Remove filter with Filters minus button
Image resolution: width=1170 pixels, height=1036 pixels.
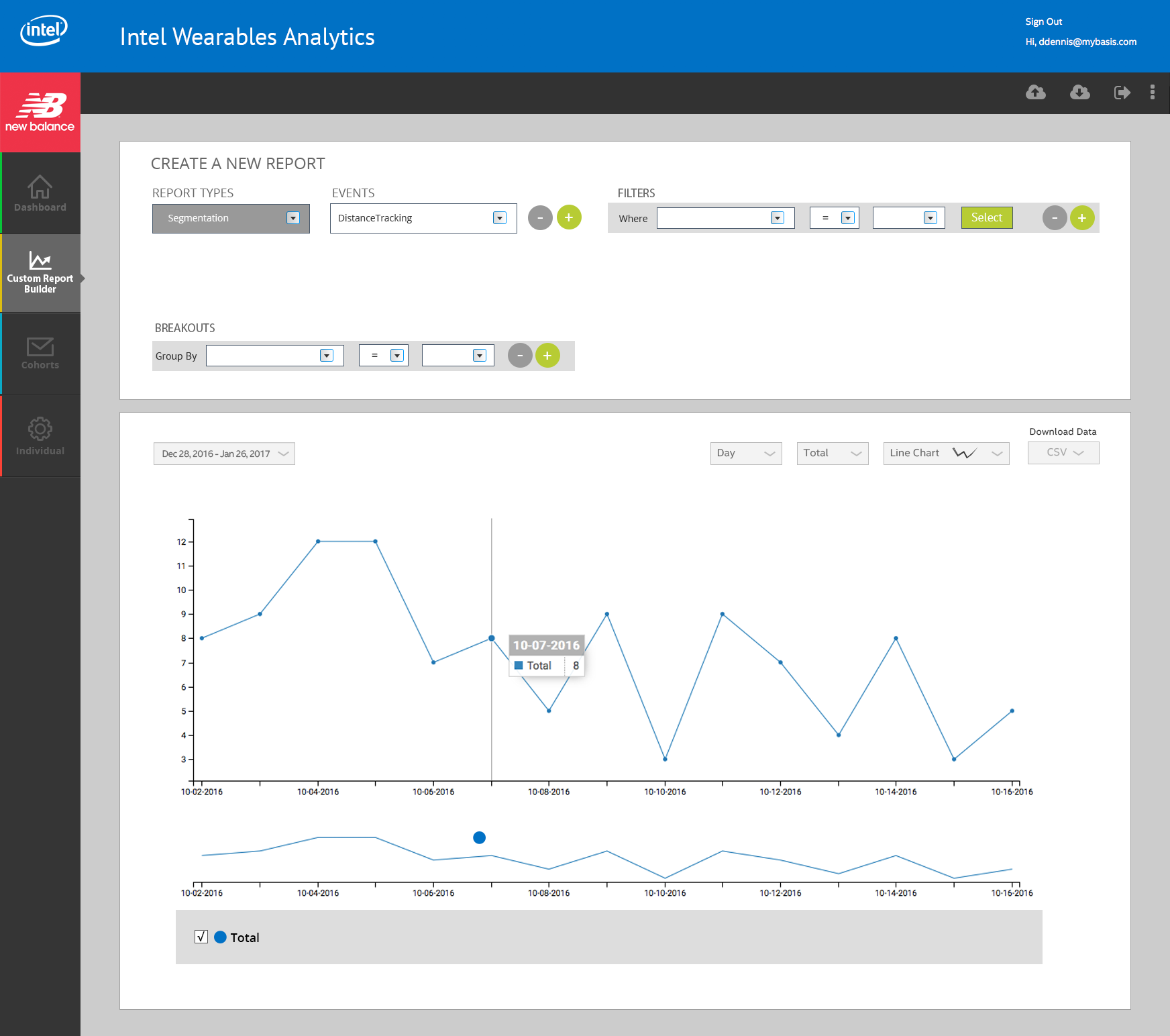click(1055, 218)
